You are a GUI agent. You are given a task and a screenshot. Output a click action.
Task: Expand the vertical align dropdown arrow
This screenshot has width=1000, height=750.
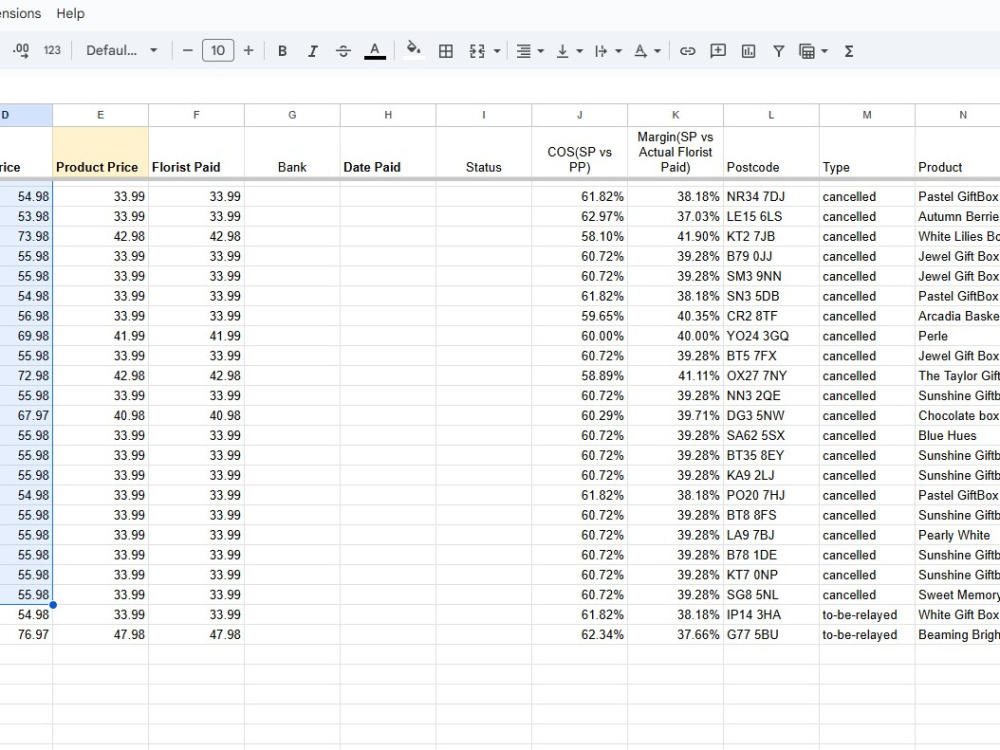pyautogui.click(x=580, y=51)
